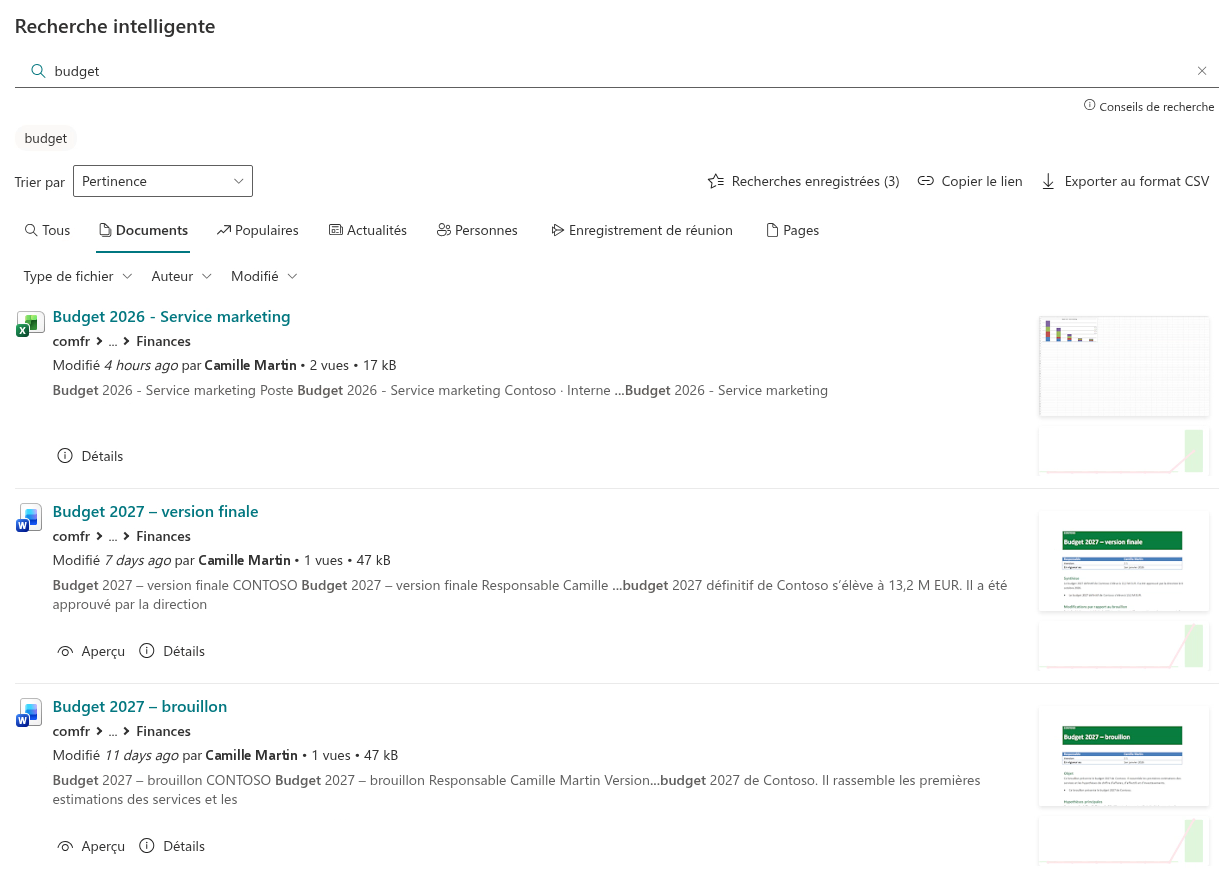Click views chart under version finale thumbnail
The width and height of the screenshot is (1220, 875).
pyautogui.click(x=1124, y=645)
